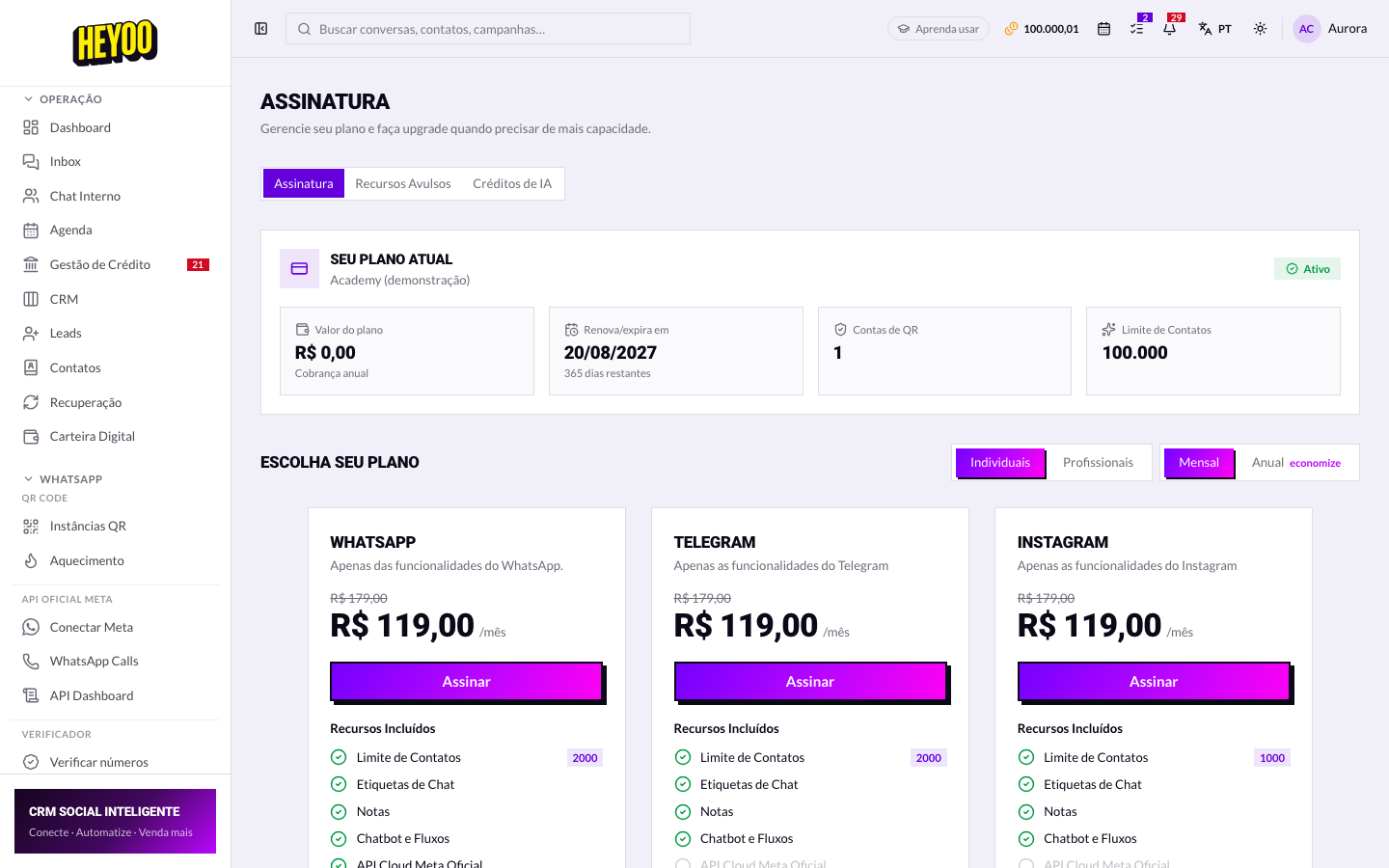
Task: Collapse the WHATSAPP section
Action: (63, 479)
